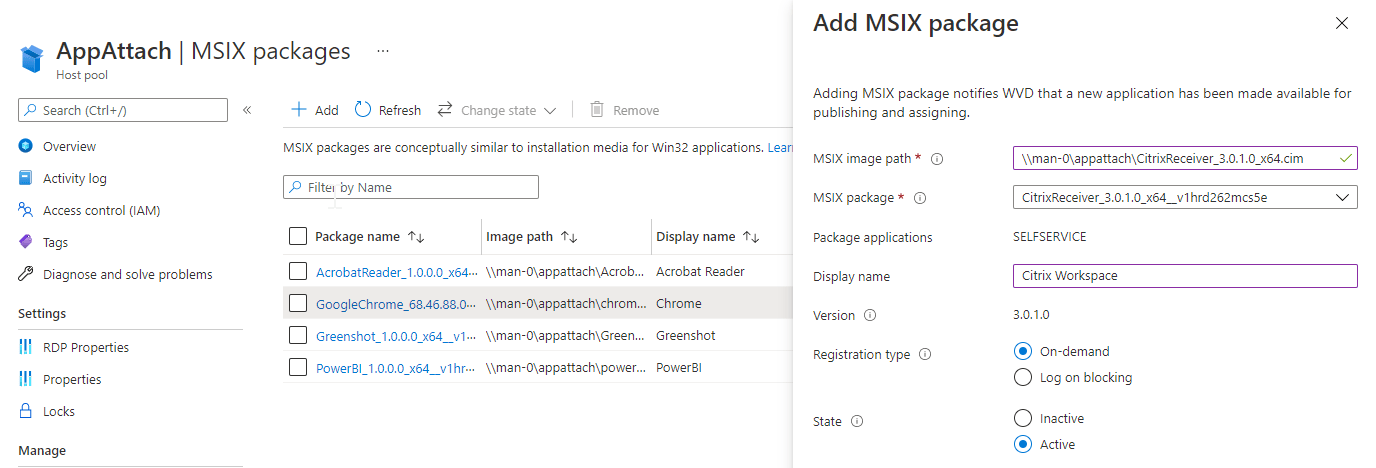Check the select-all header checkbox
The height and width of the screenshot is (468, 1376).
coord(298,236)
